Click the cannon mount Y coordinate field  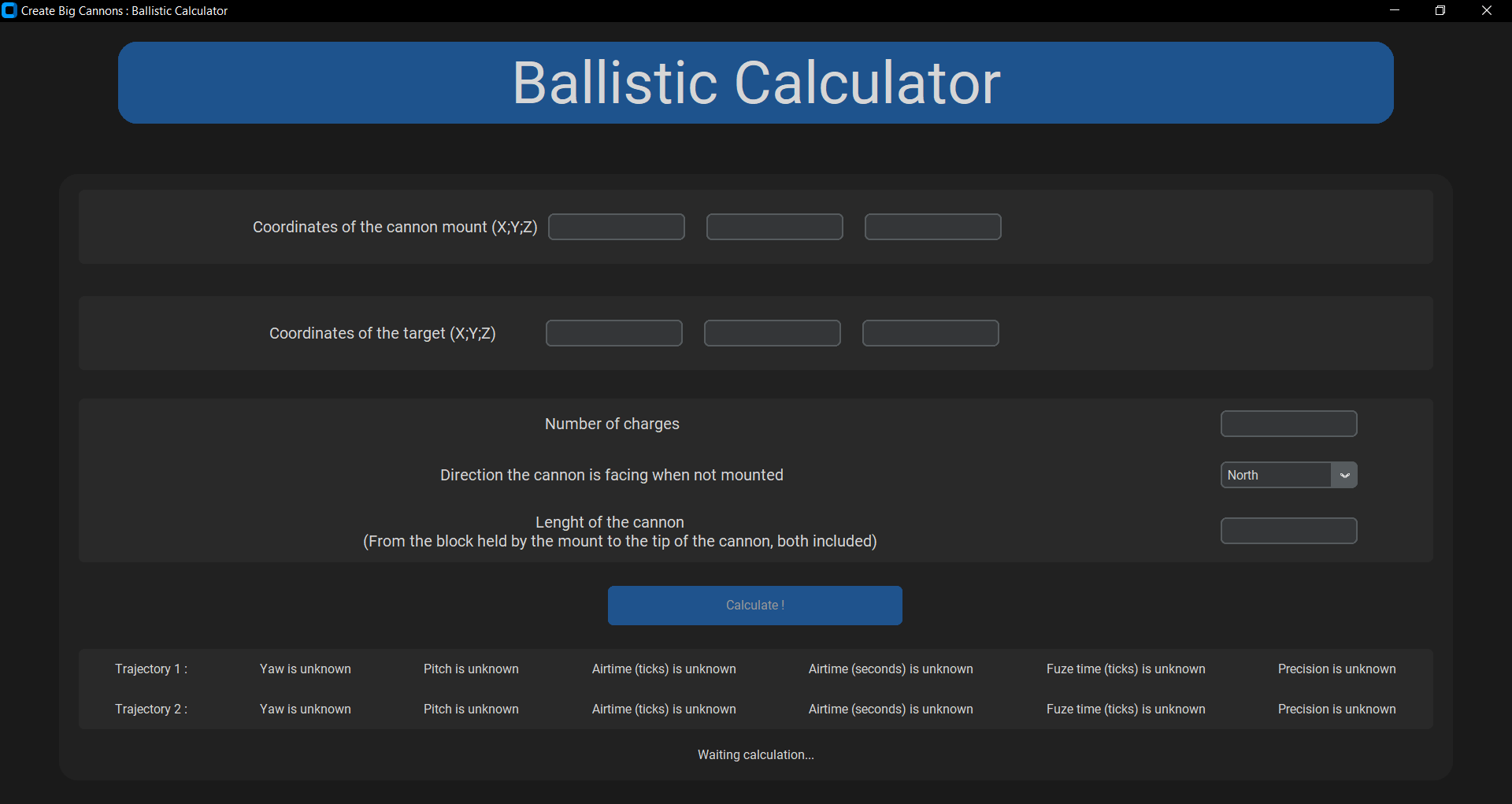tap(774, 227)
